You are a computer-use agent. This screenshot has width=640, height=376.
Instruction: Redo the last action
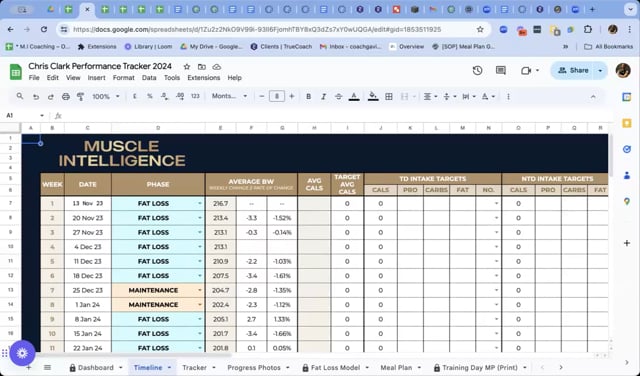click(x=51, y=97)
